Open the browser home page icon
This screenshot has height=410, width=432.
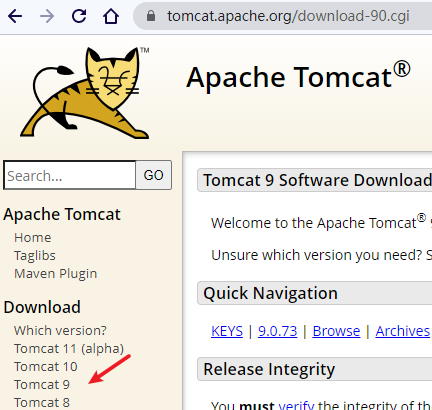[111, 16]
